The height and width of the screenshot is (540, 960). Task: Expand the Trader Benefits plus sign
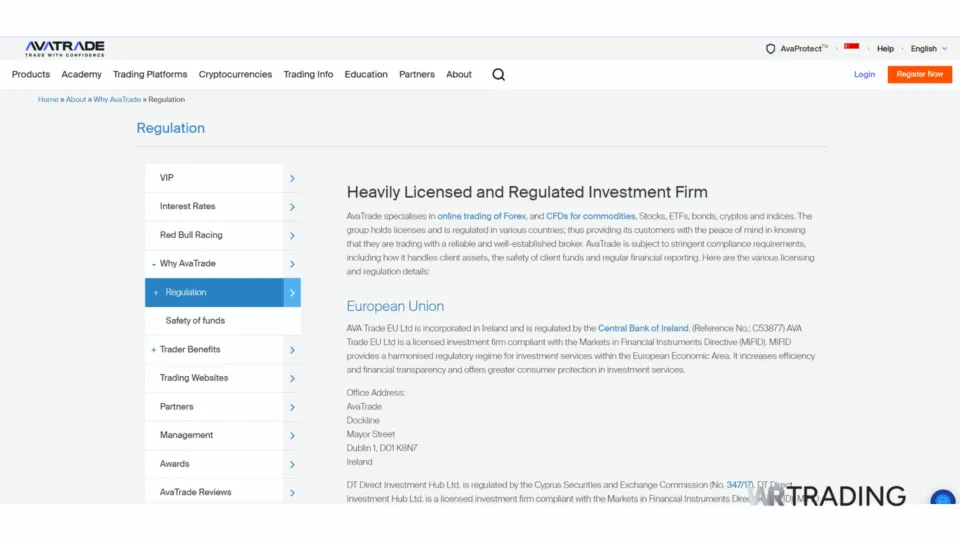click(x=154, y=350)
